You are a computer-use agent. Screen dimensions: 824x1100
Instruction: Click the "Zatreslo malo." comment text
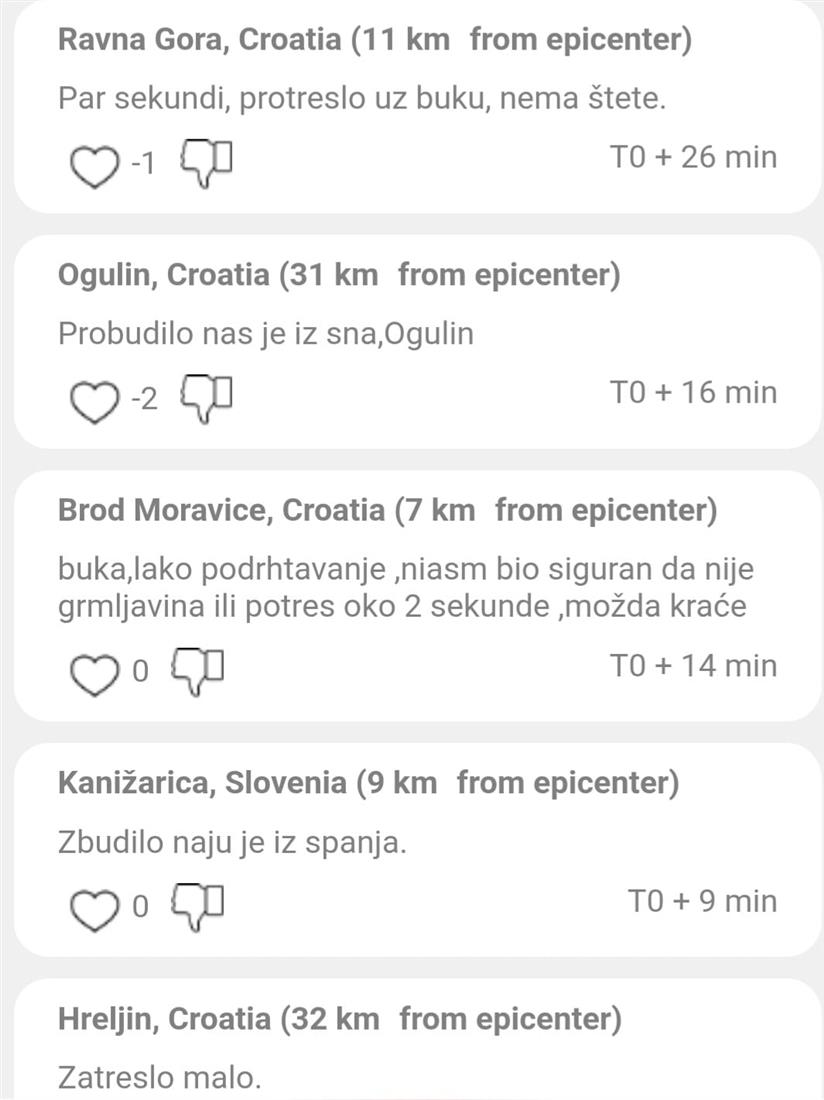[x=158, y=1078]
